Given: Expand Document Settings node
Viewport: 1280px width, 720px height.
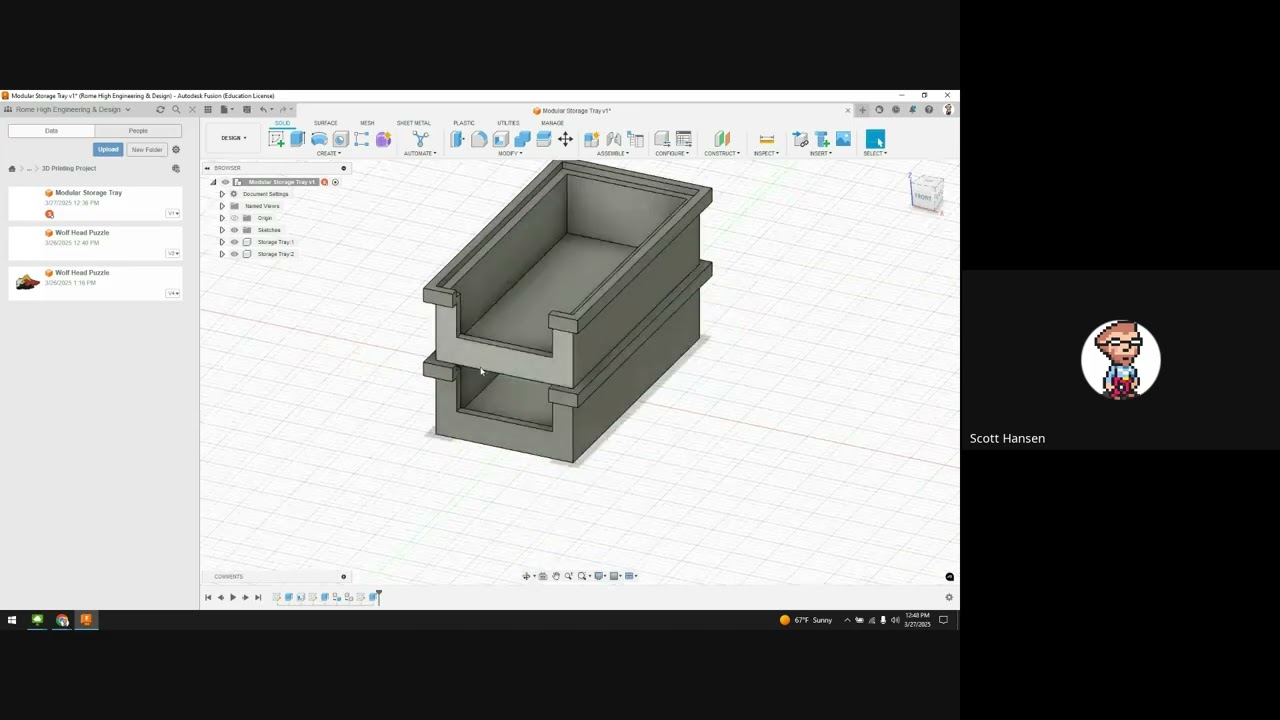Looking at the screenshot, I should tap(222, 194).
